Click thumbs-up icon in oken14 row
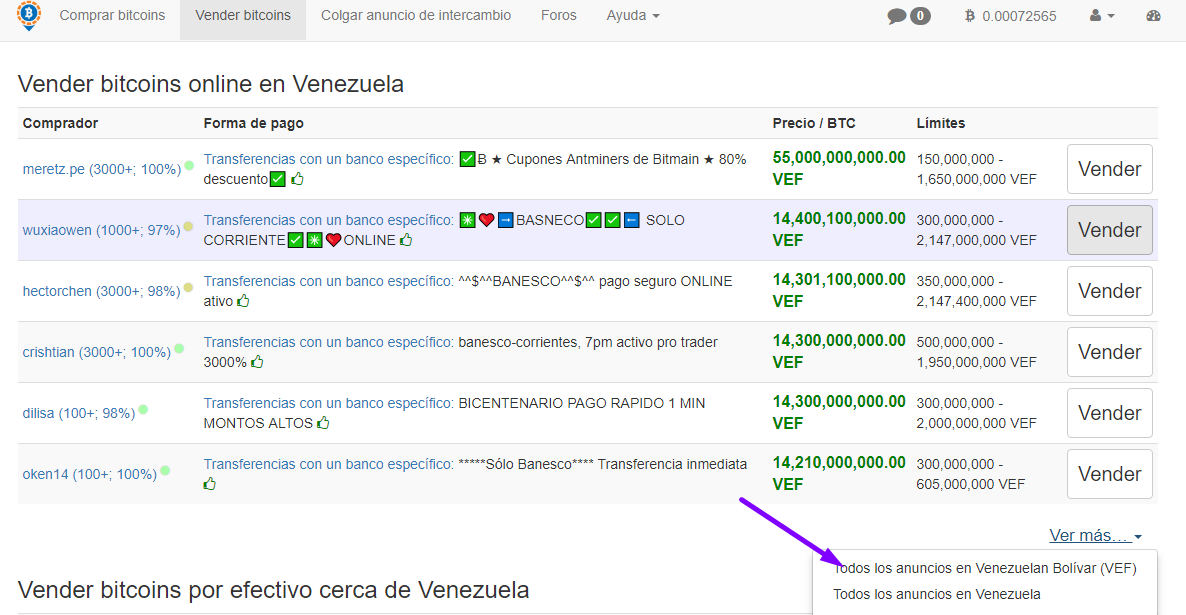This screenshot has width=1186, height=615. pyautogui.click(x=210, y=484)
